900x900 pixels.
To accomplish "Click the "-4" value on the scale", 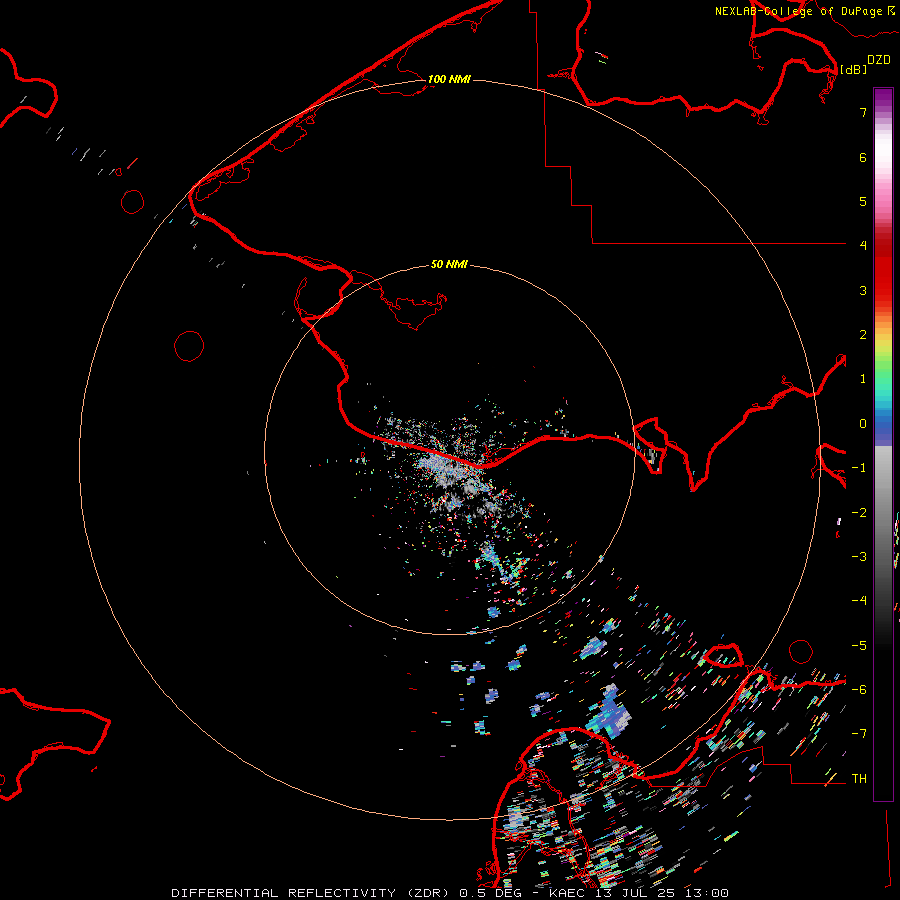I will [859, 601].
